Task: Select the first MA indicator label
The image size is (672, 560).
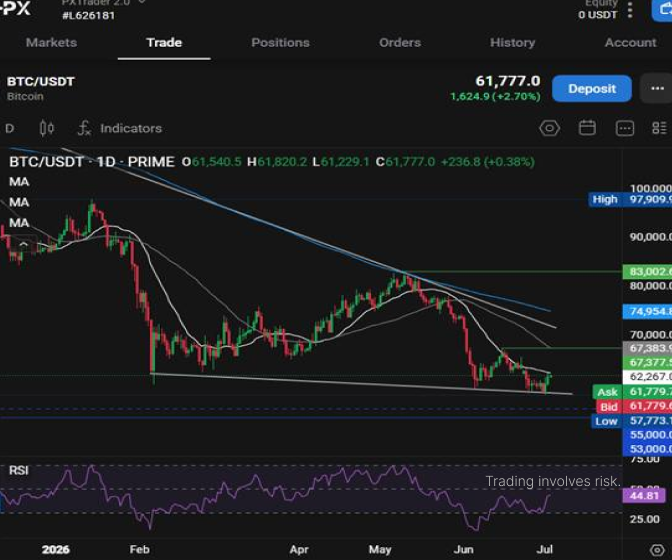Action: click(x=19, y=182)
